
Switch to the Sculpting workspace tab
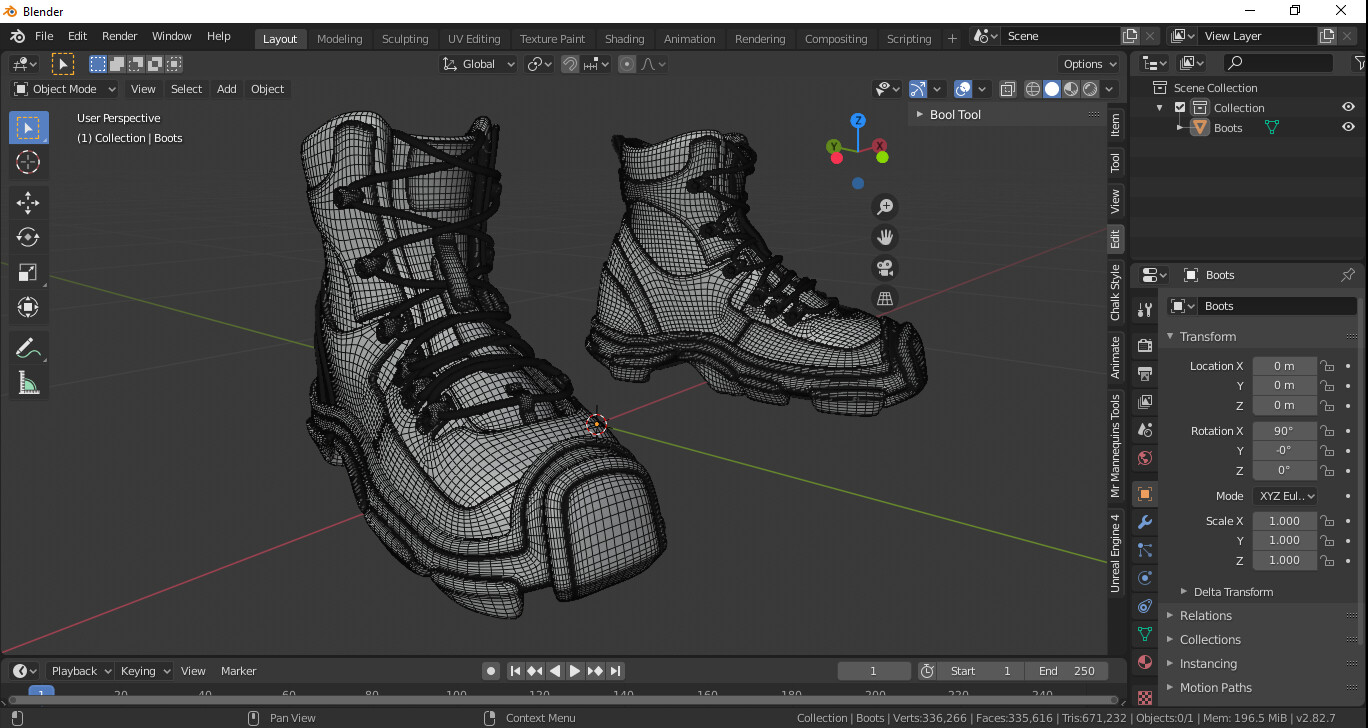[405, 38]
